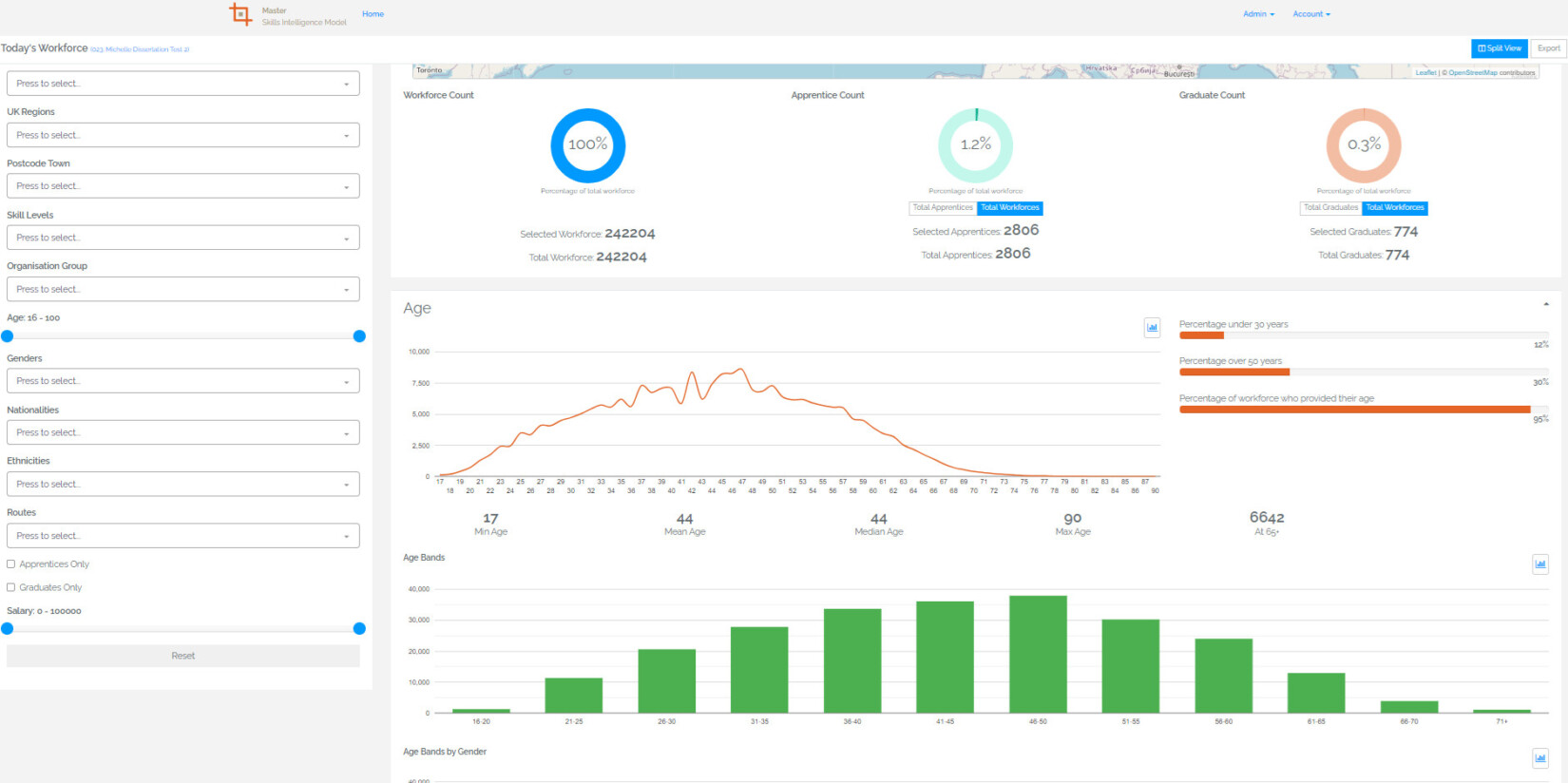This screenshot has width=1568, height=783.
Task: Open the Postcode Town select dropdown
Action: click(183, 186)
